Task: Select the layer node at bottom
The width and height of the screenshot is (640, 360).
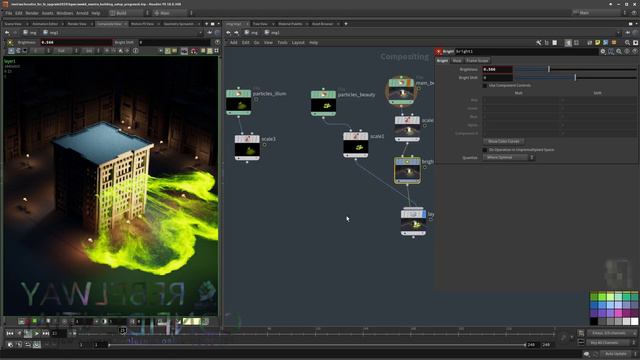Action: (x=413, y=222)
